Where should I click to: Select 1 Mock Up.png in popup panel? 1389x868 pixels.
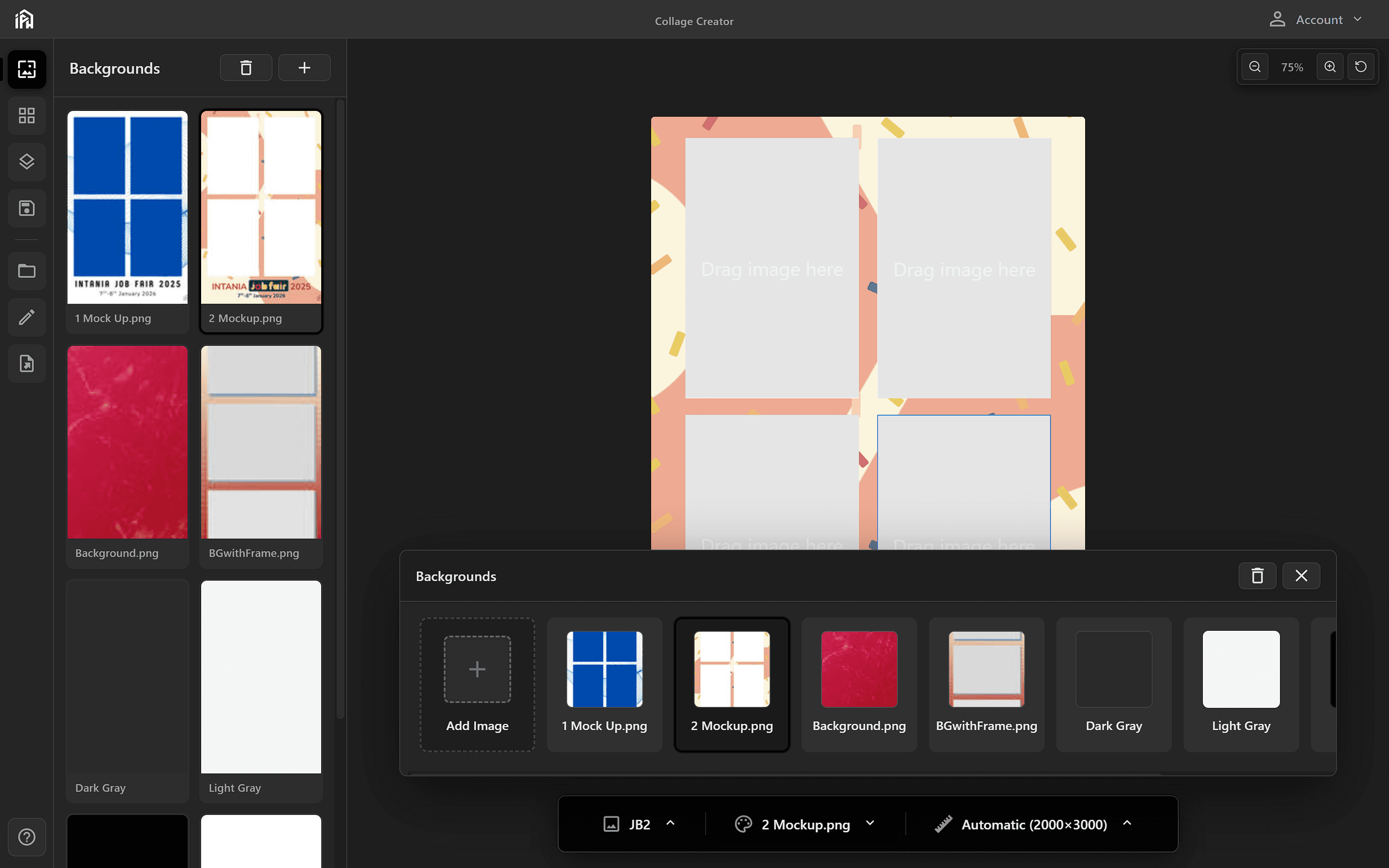tap(604, 684)
